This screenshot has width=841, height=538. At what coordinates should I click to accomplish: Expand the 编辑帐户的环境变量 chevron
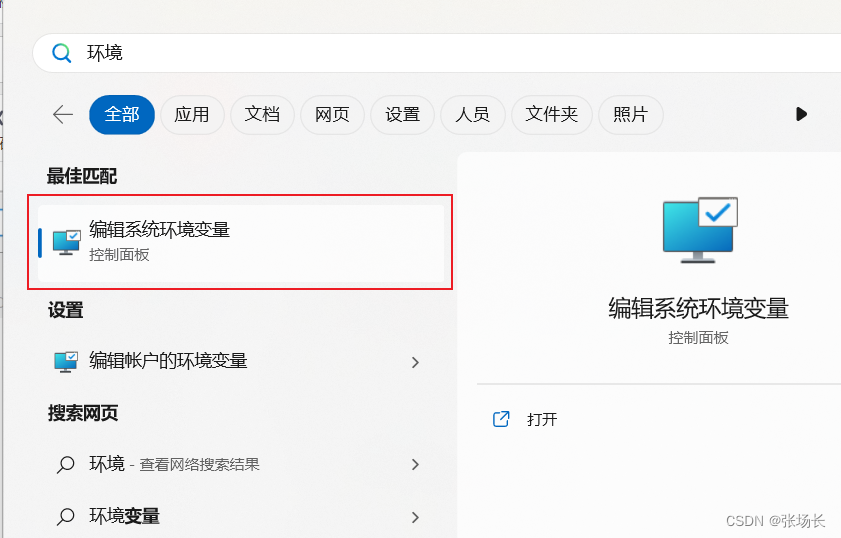pyautogui.click(x=415, y=362)
